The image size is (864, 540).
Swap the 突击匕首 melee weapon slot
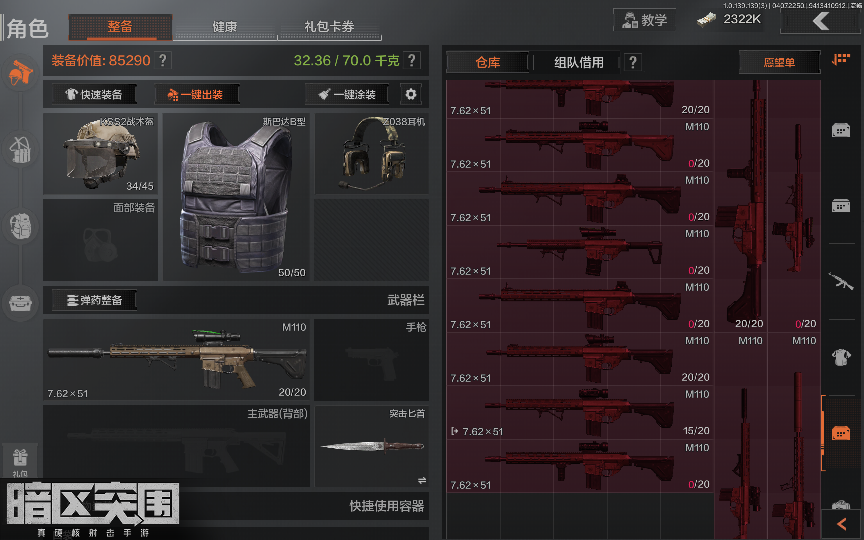coord(422,480)
